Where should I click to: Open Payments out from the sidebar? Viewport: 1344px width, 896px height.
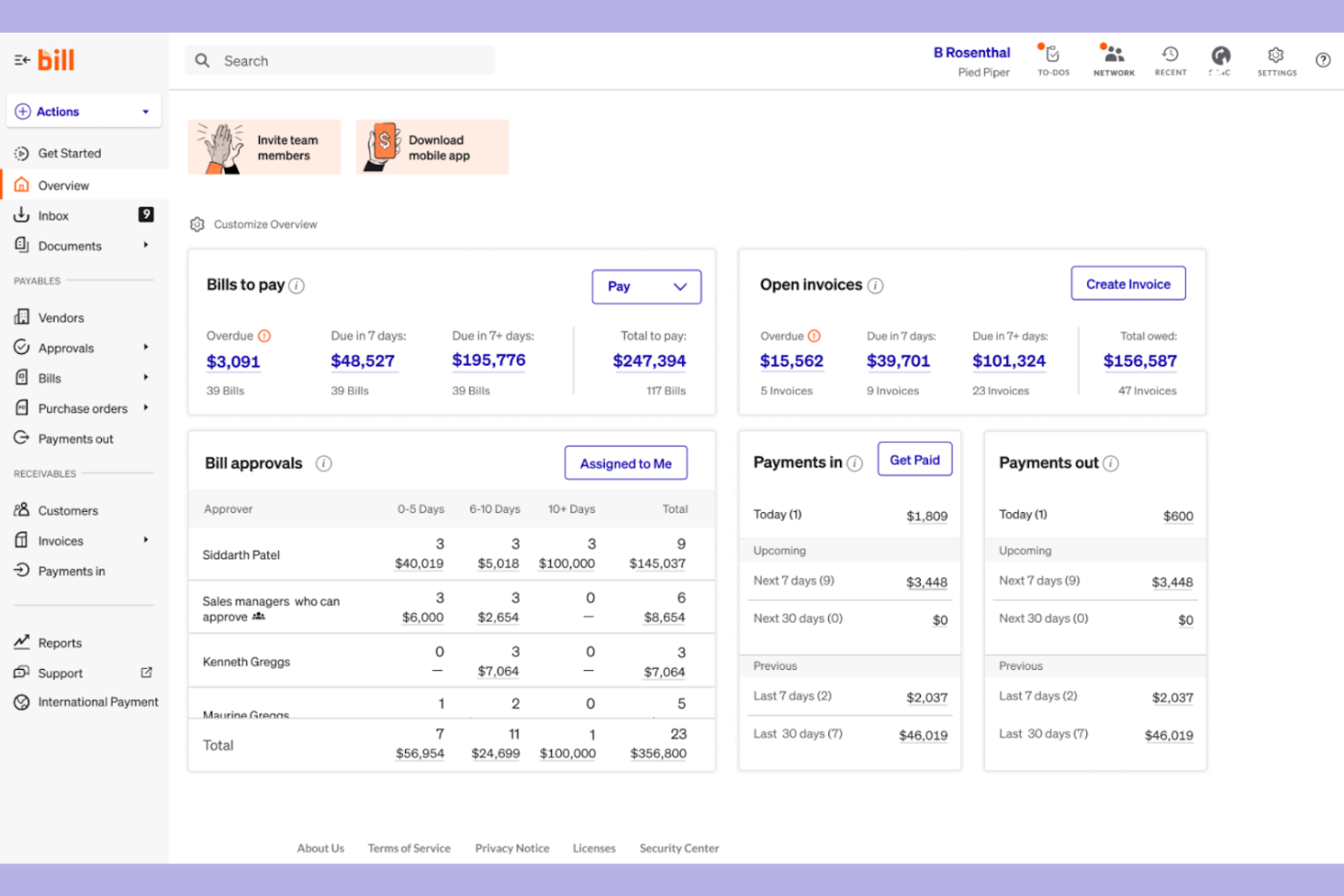pyautogui.click(x=75, y=438)
